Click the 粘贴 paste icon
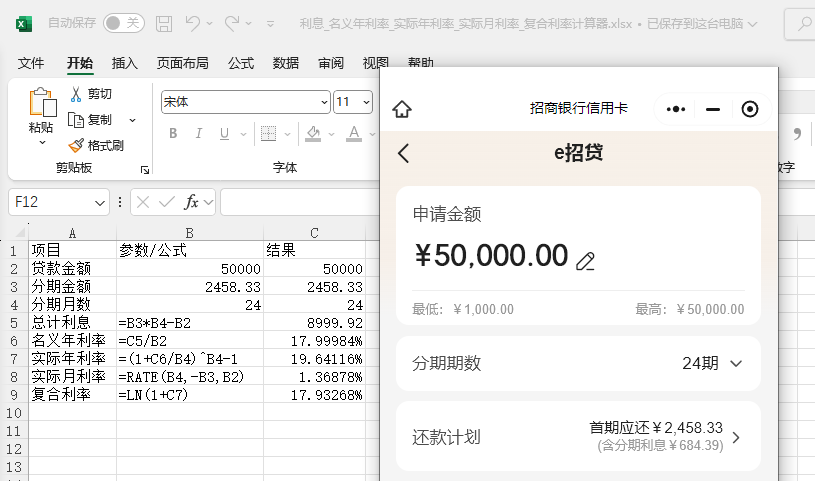This screenshot has height=481, width=815. click(42, 102)
